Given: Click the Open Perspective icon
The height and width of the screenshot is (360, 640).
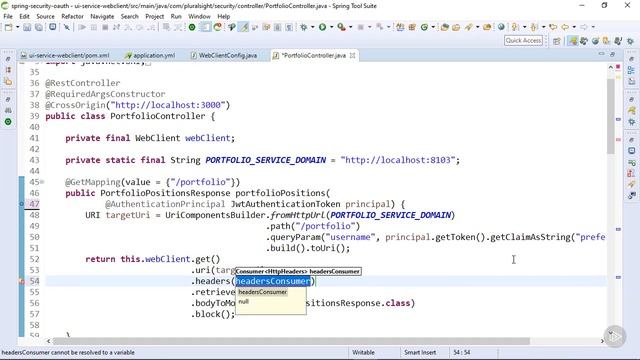Looking at the screenshot, I should coord(557,41).
